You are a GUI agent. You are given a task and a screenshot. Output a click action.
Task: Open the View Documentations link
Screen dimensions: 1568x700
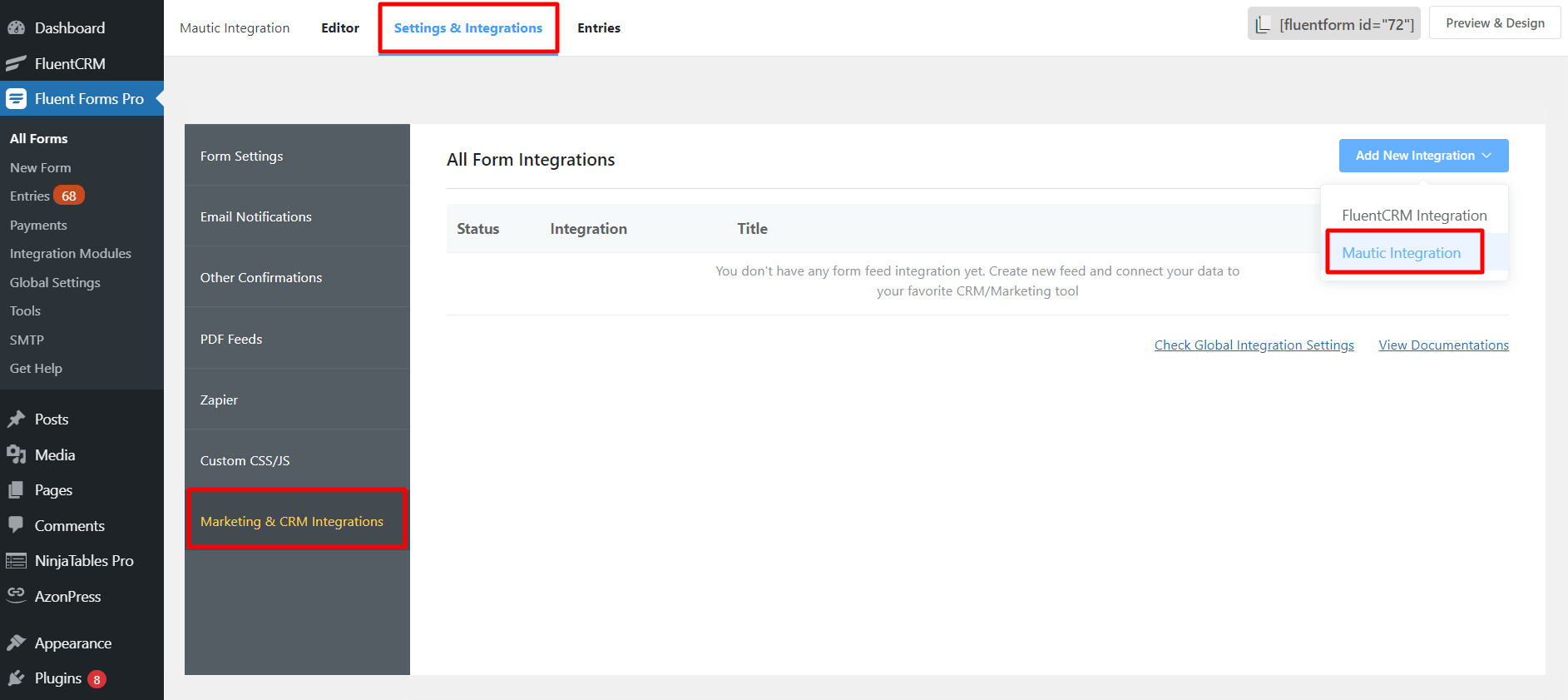[x=1443, y=345]
